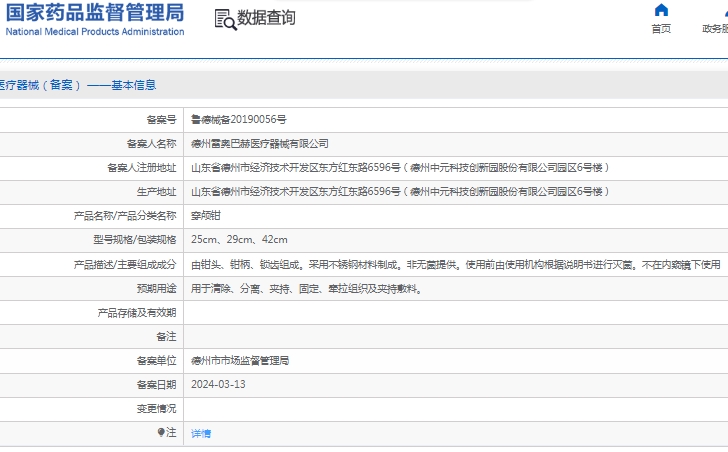728x452 pixels.
Task: Click the home icon labeled 首页
Action: 661,10
